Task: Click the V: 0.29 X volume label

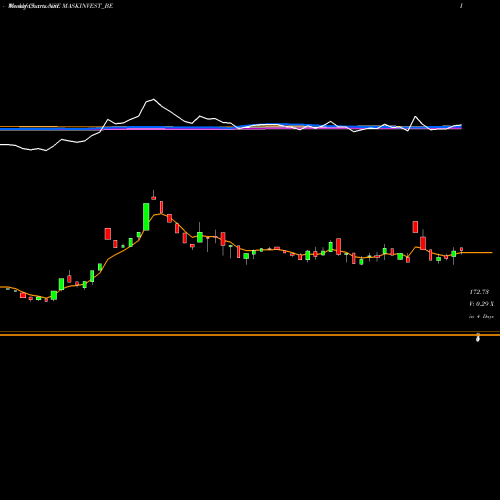Action: (x=481, y=304)
